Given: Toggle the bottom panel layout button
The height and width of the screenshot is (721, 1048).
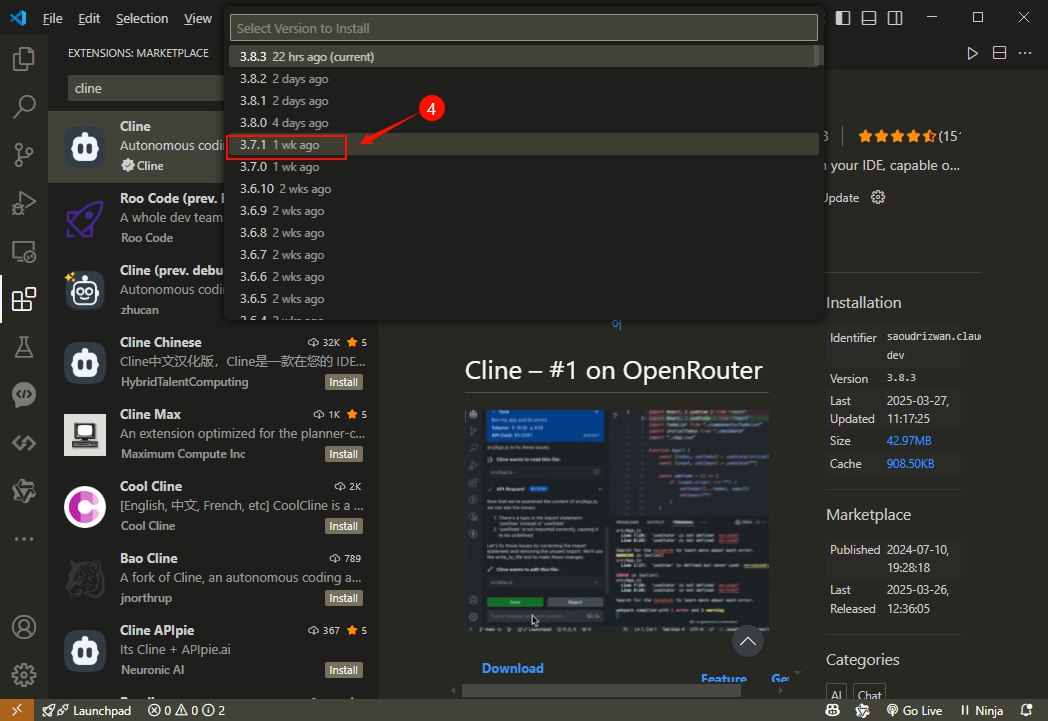Looking at the screenshot, I should (869, 18).
